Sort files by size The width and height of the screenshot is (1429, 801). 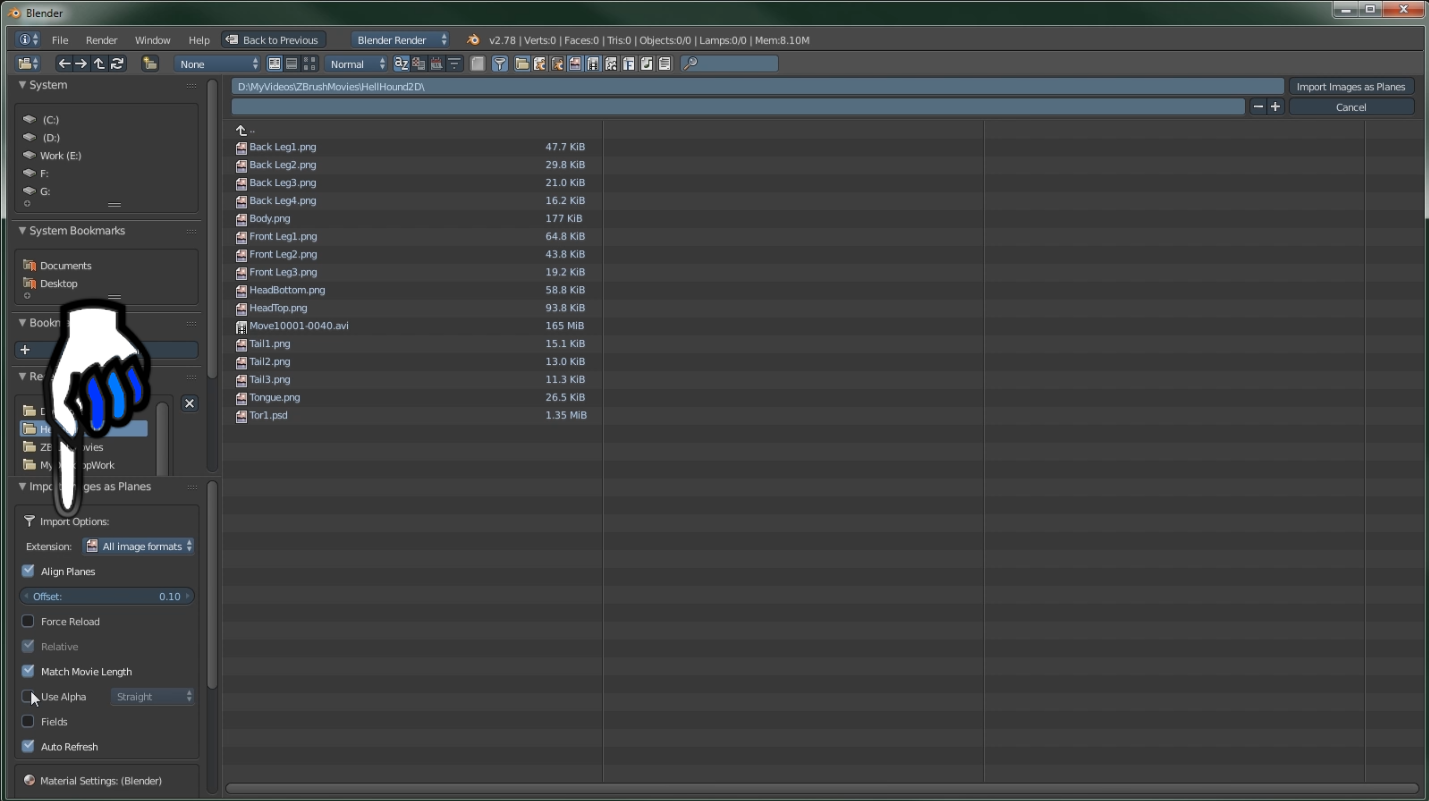(455, 64)
